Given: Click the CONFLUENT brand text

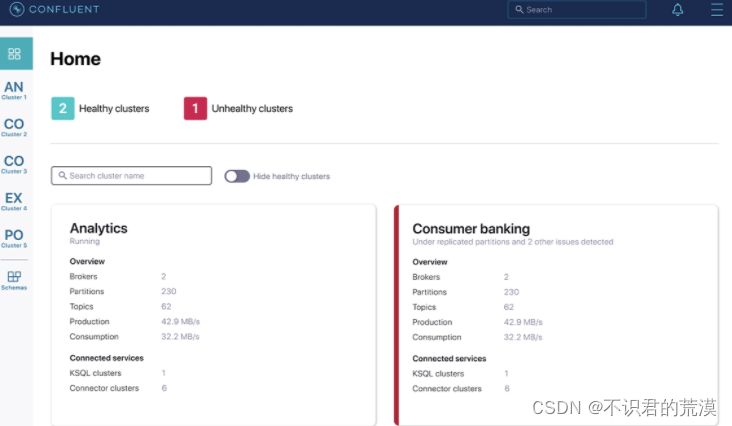Looking at the screenshot, I should click(64, 9).
